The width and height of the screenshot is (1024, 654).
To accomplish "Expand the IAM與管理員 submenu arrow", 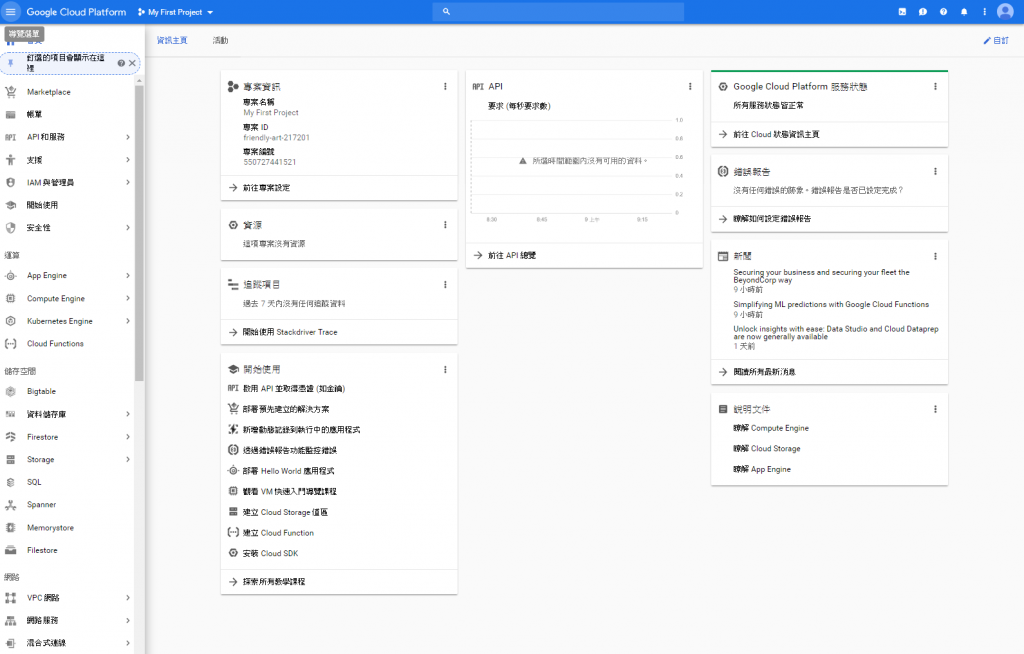I will coord(127,182).
